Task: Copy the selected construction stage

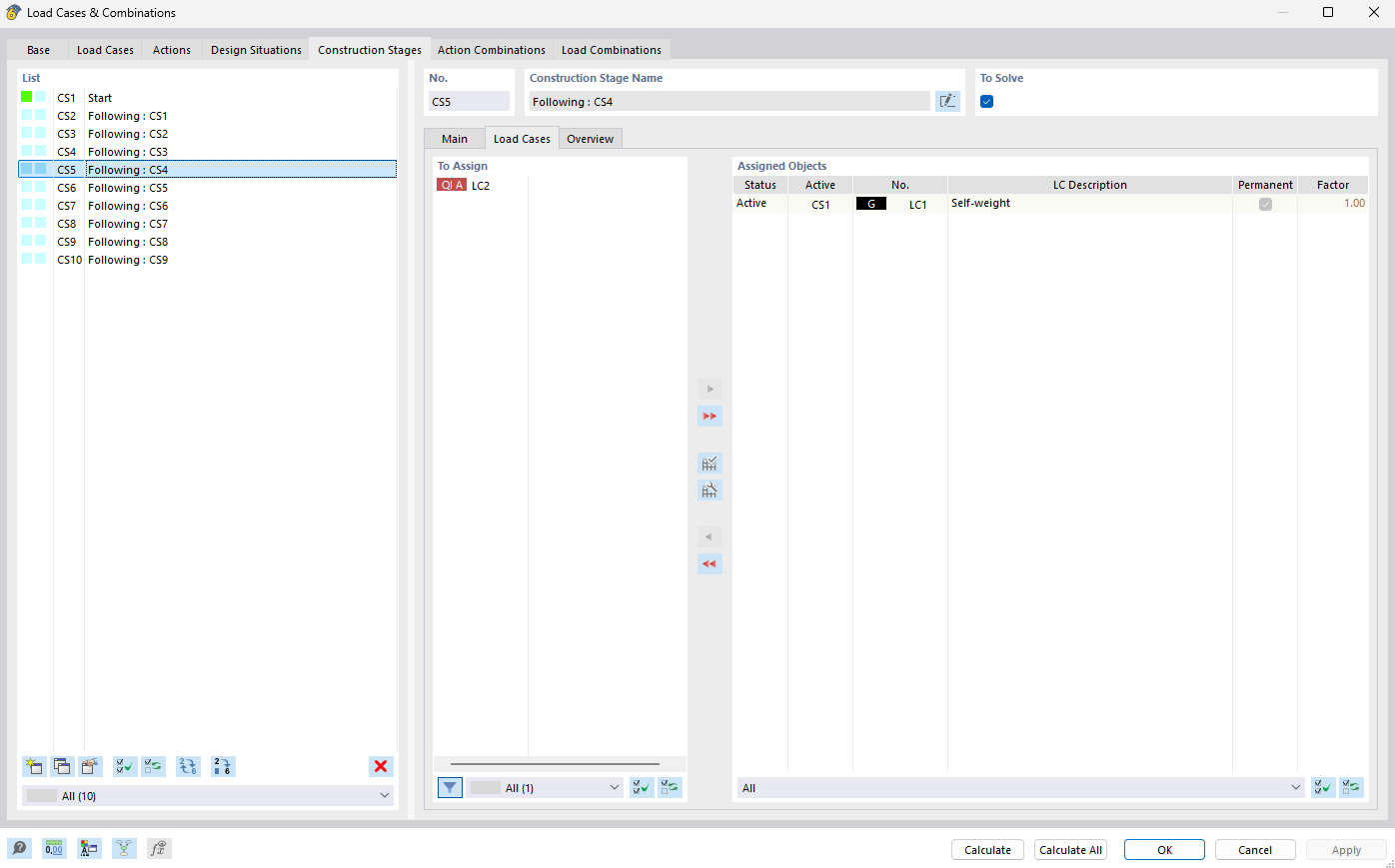Action: tap(61, 766)
